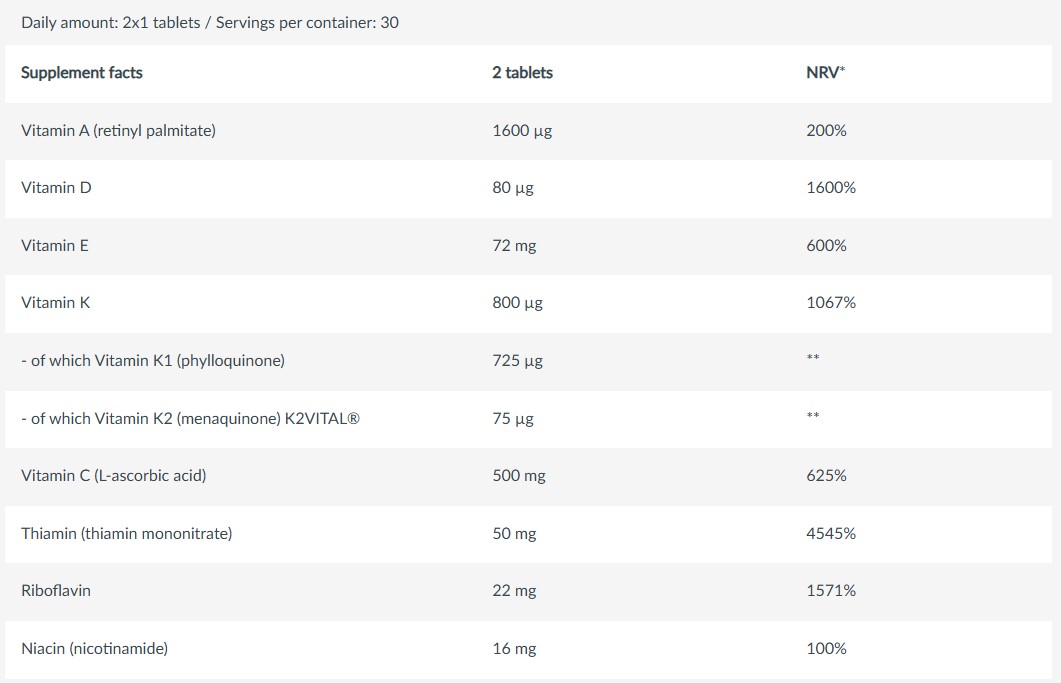1061x683 pixels.
Task: Click the Vitamin E row label
Action: 55,245
